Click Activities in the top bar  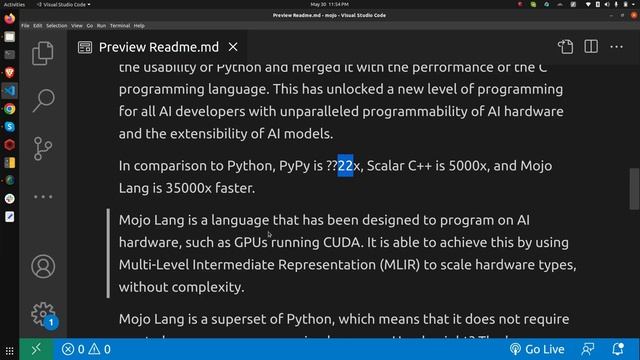click(x=14, y=4)
